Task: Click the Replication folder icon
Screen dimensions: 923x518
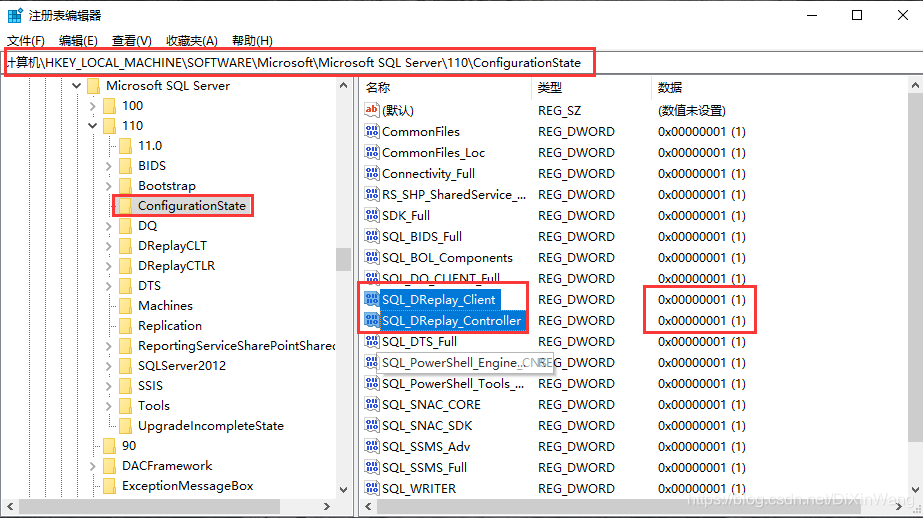Action: click(x=125, y=326)
